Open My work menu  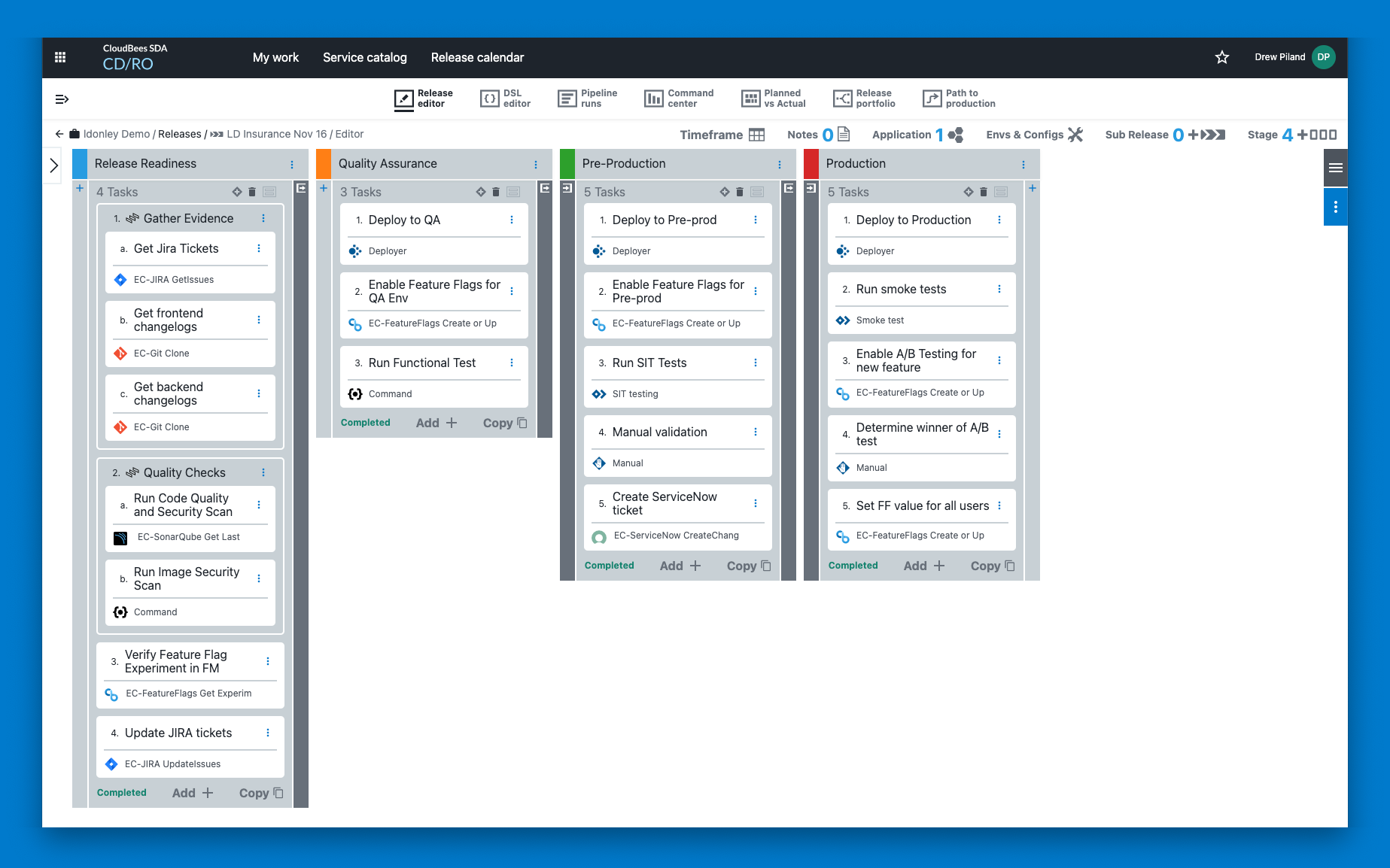click(275, 57)
